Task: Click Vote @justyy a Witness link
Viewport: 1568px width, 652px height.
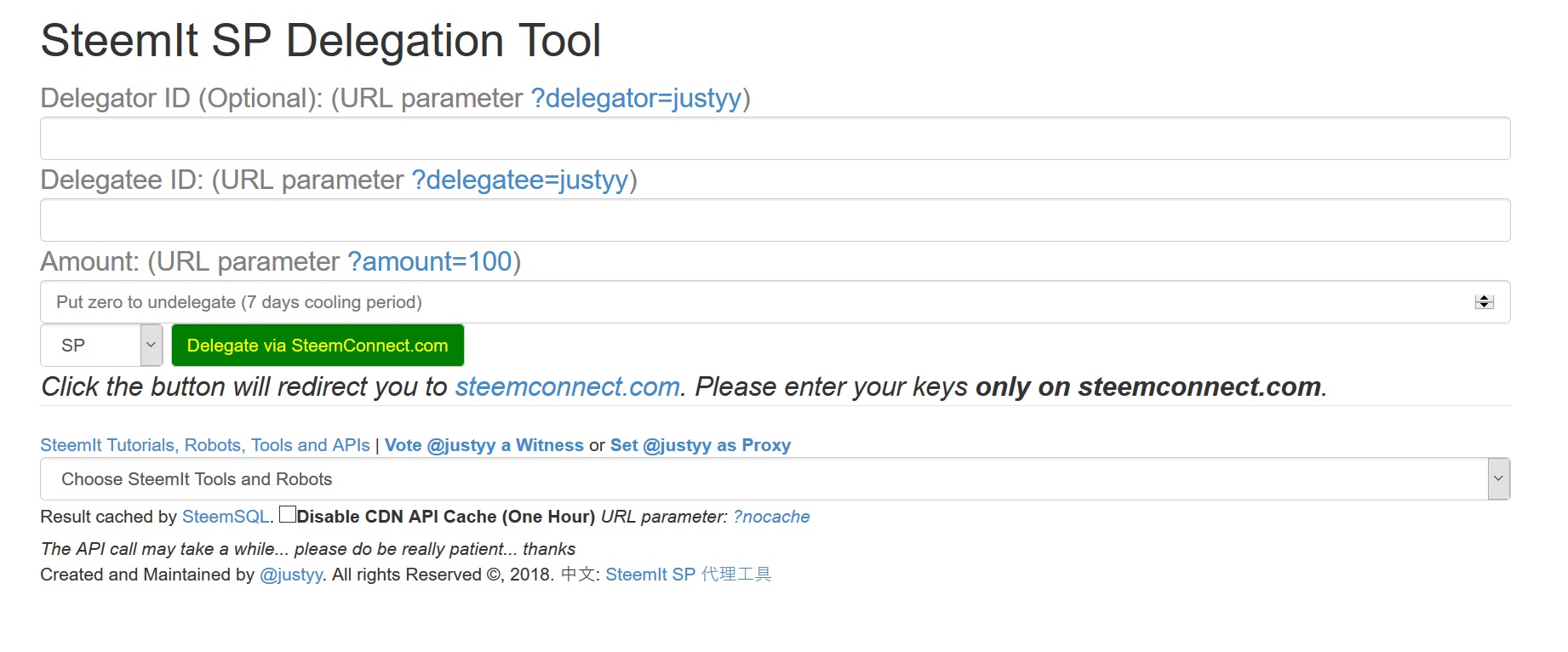Action: [x=484, y=445]
